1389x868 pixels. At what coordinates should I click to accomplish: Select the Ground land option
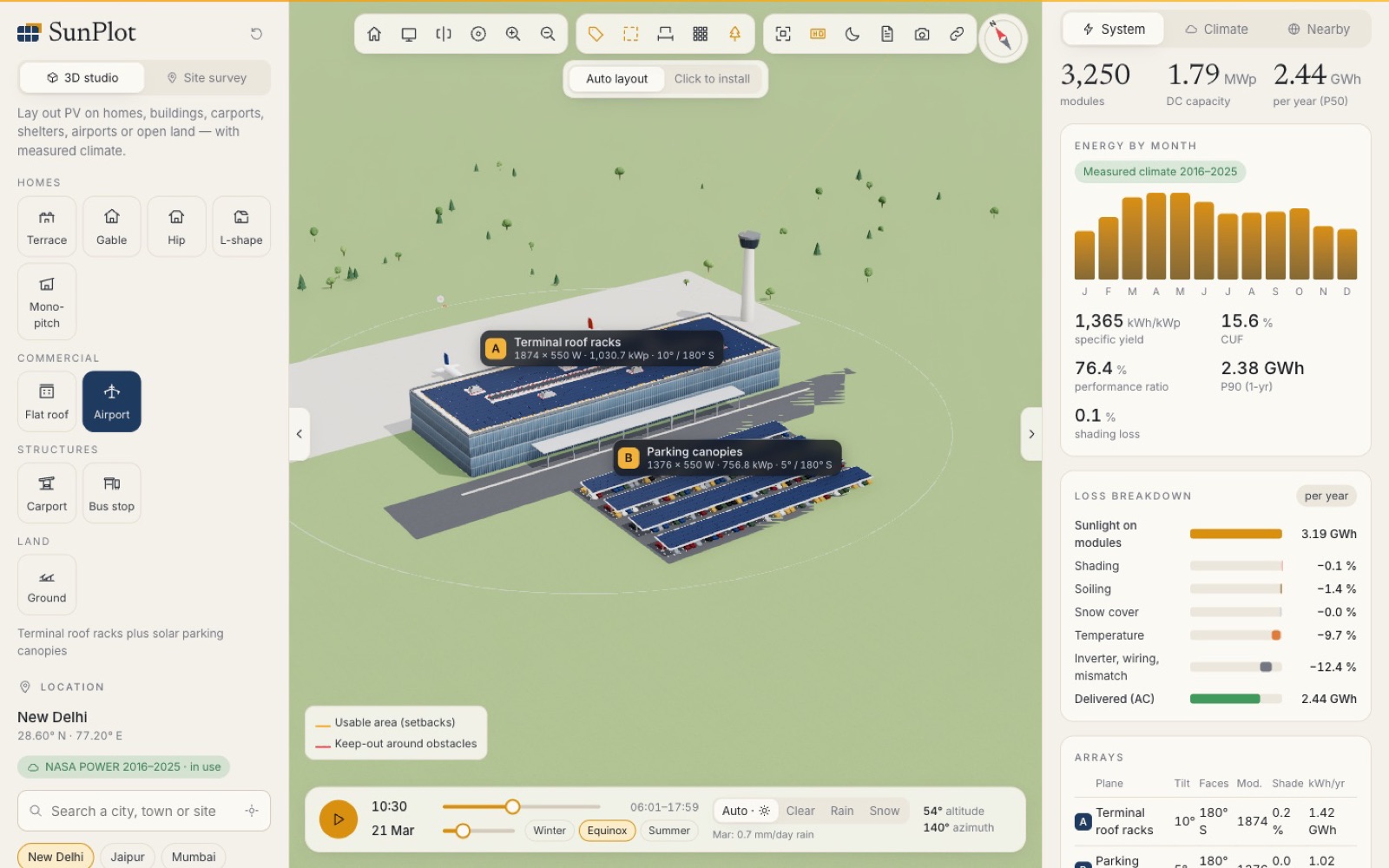tap(47, 584)
